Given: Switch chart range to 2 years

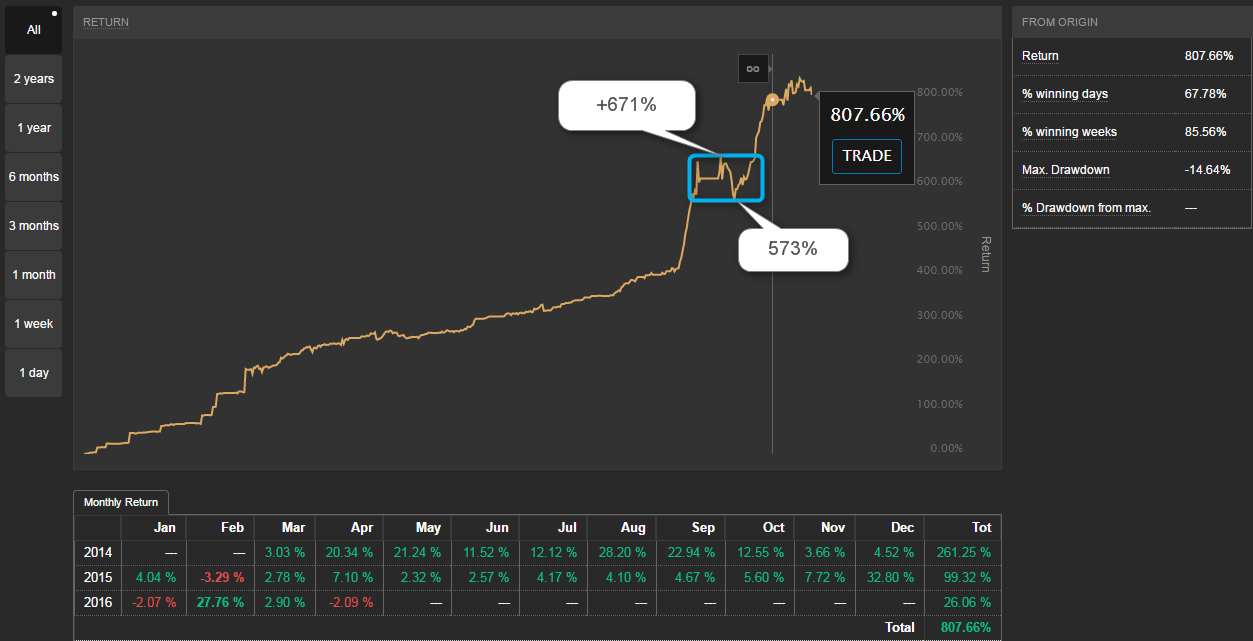Looking at the screenshot, I should click(34, 79).
